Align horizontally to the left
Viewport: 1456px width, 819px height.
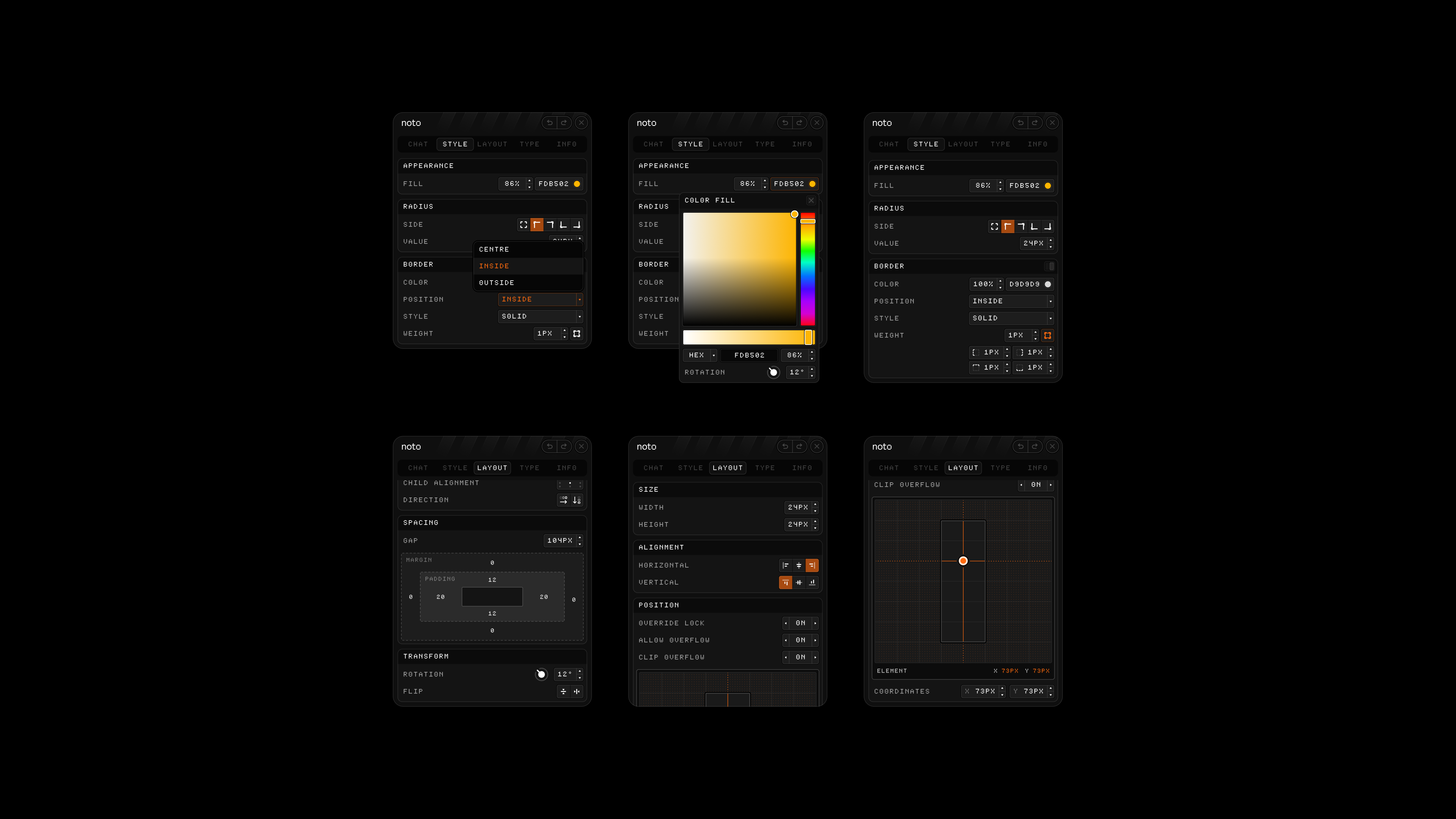point(786,565)
